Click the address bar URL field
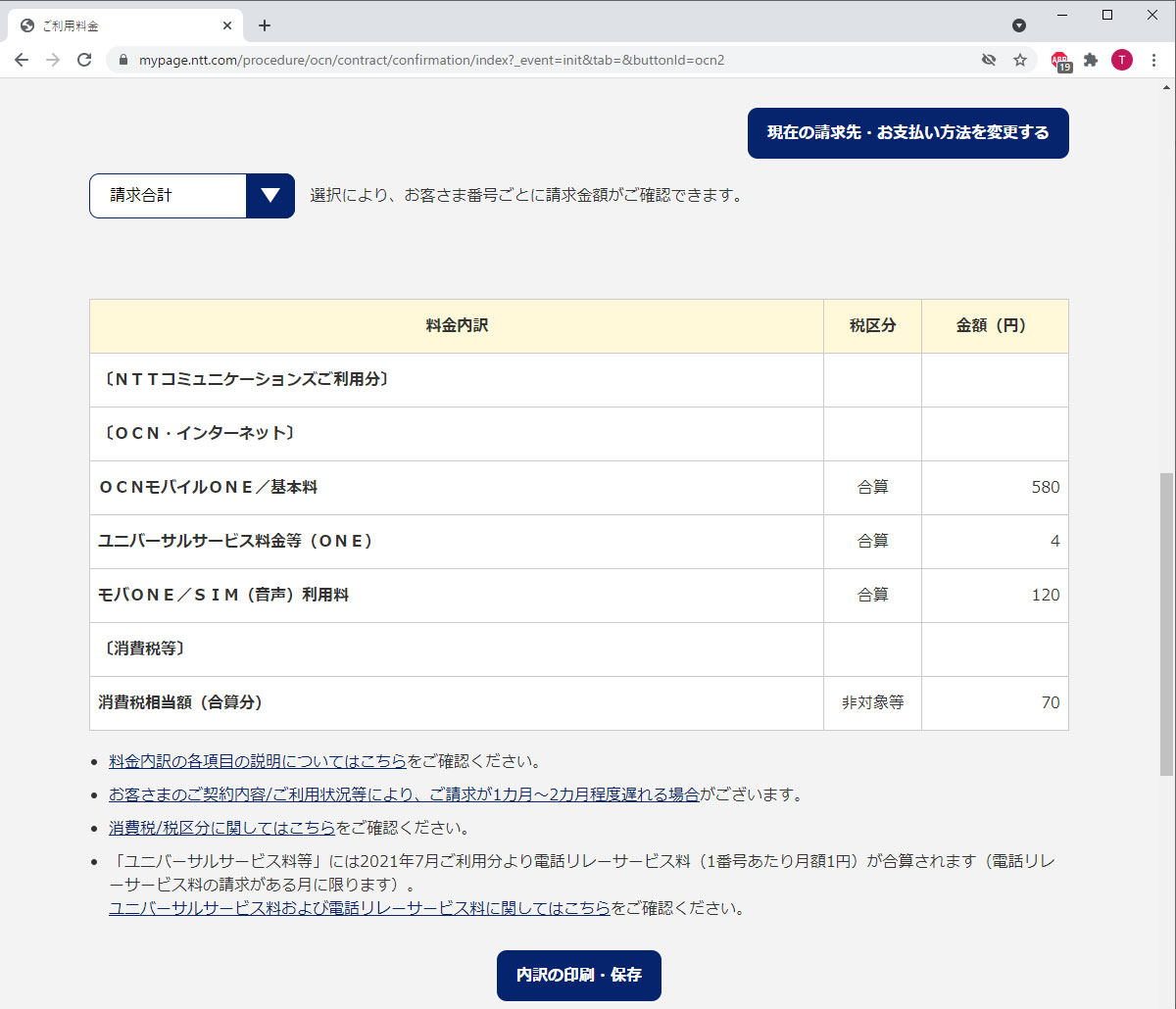1176x1009 pixels. 549,60
